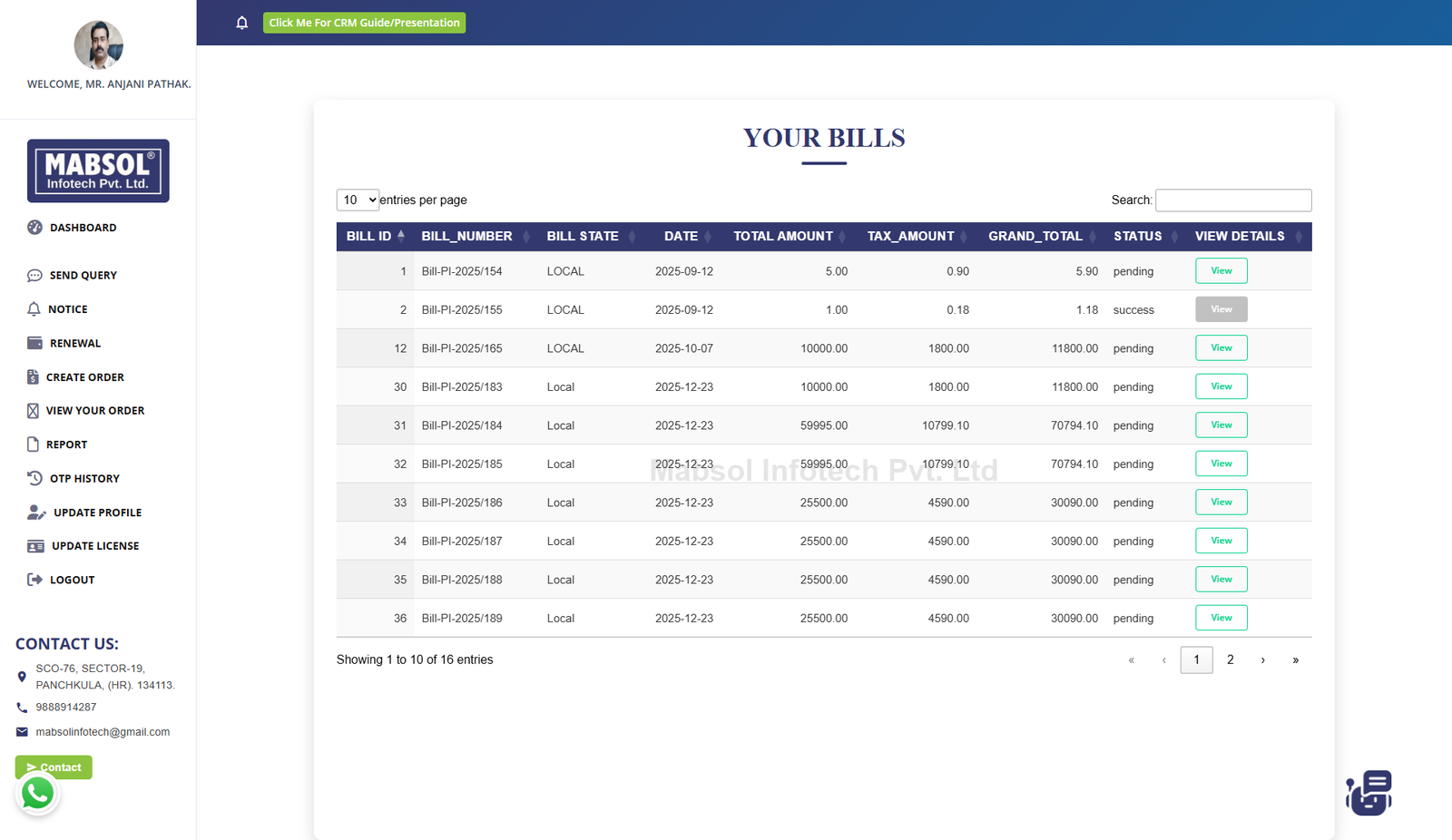Screen dimensions: 1452x840
Task: Open the chatbot assistant icon
Action: (1369, 793)
